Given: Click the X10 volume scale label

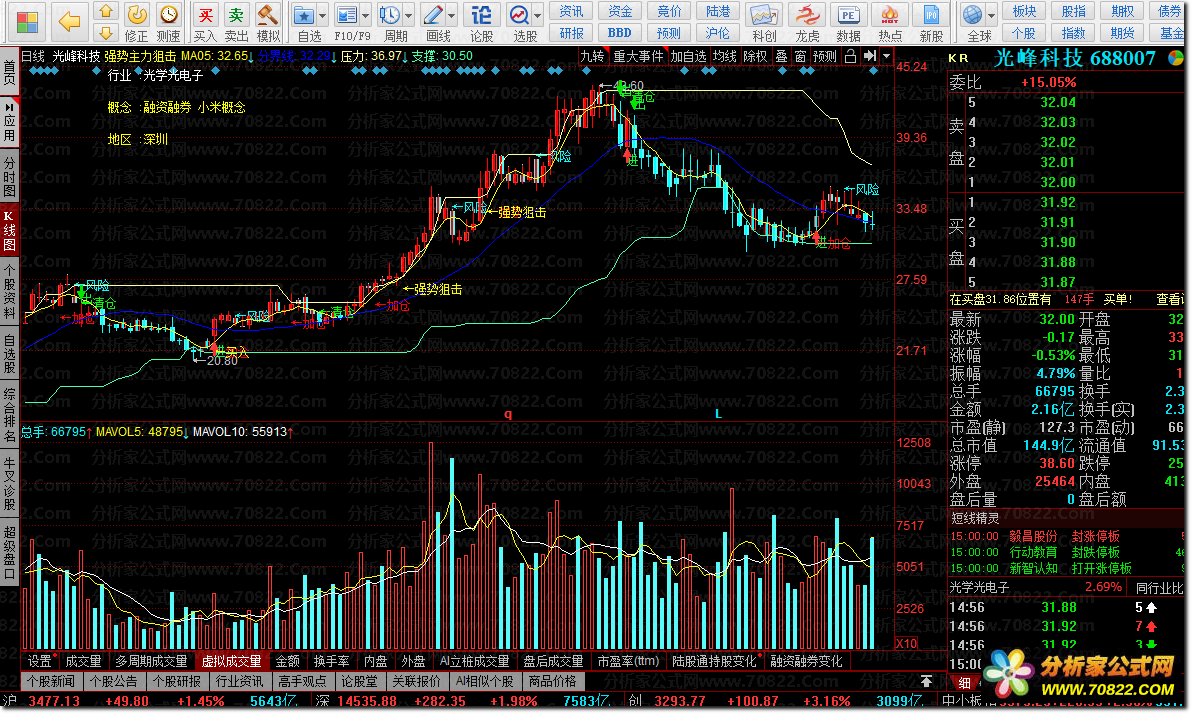Looking at the screenshot, I should (x=906, y=643).
